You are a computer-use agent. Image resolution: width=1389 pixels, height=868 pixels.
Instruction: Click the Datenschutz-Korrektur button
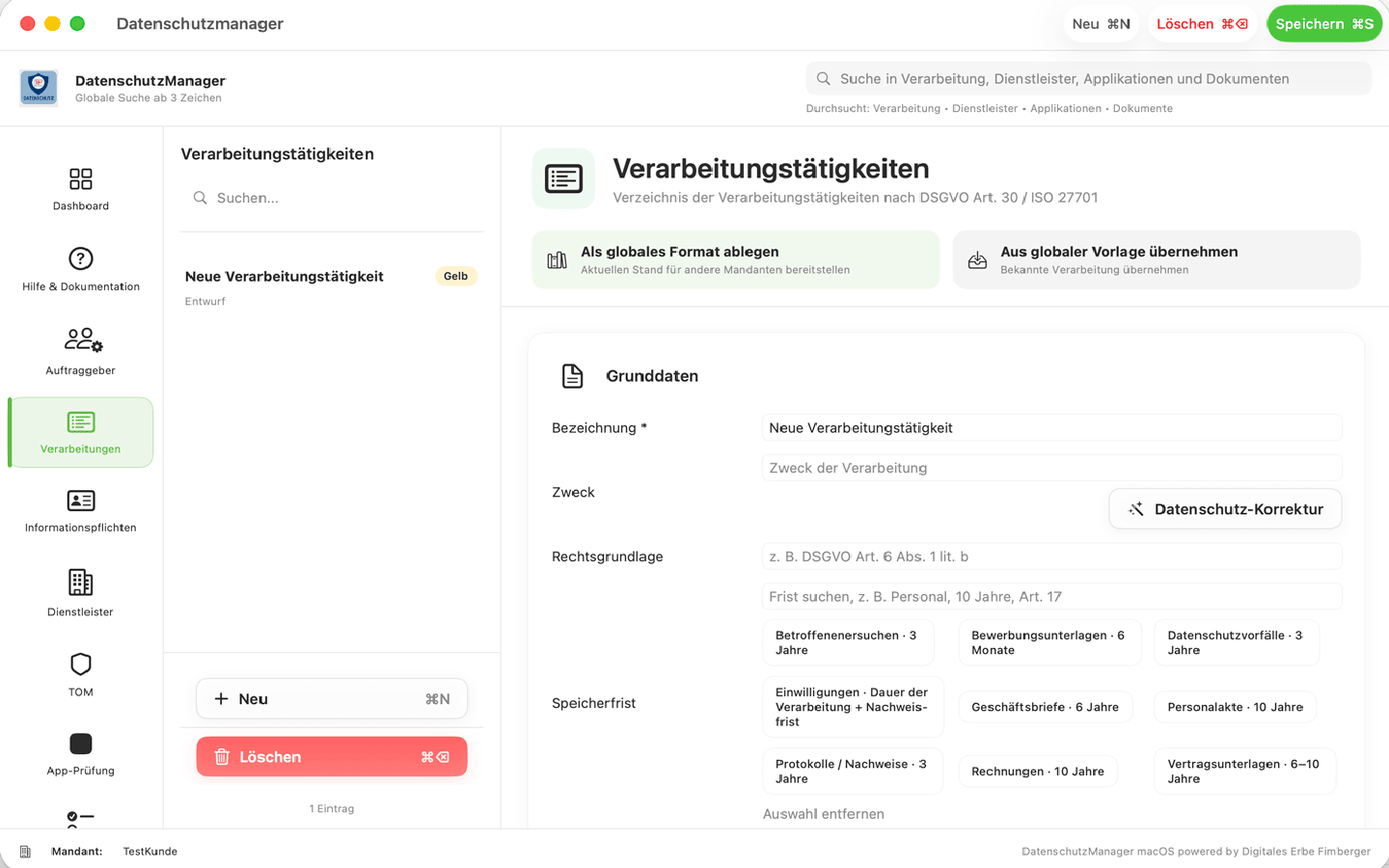pyautogui.click(x=1225, y=509)
